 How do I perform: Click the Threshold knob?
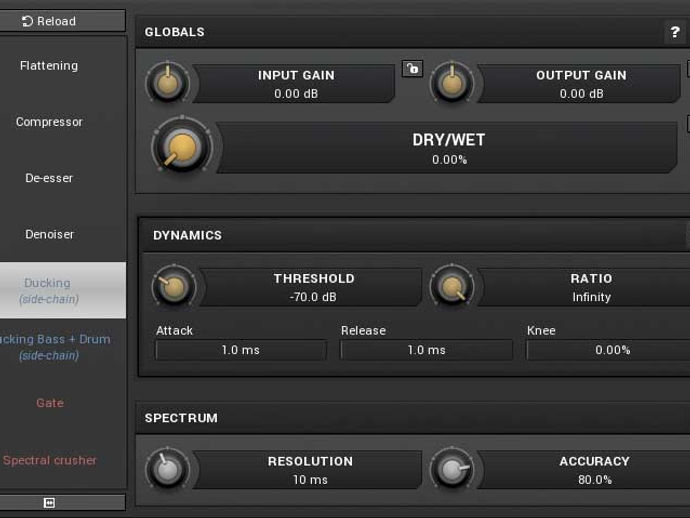point(174,287)
